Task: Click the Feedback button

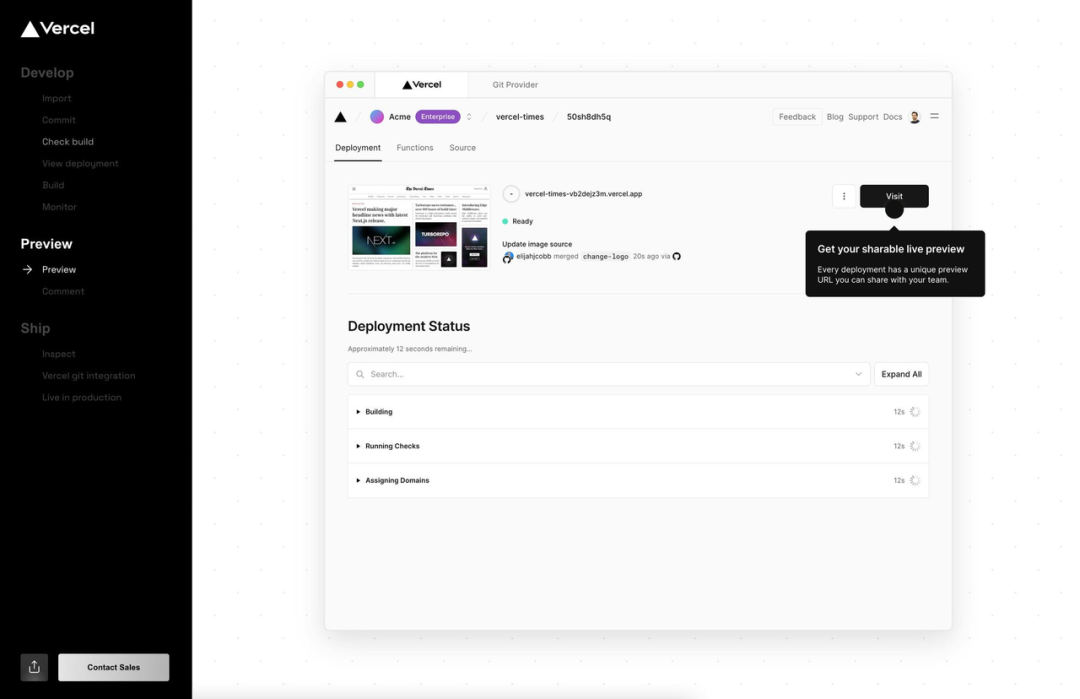Action: tap(797, 117)
